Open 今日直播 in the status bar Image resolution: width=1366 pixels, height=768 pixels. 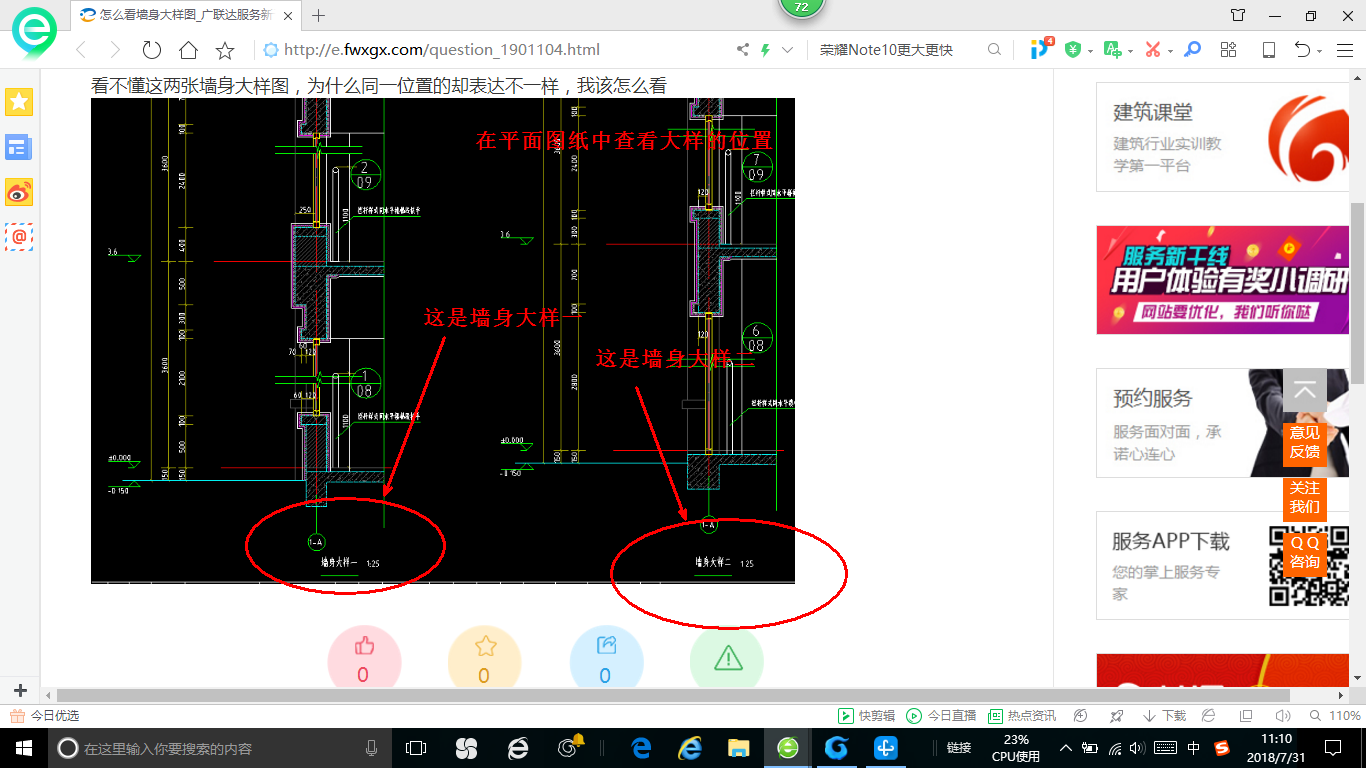click(x=941, y=716)
